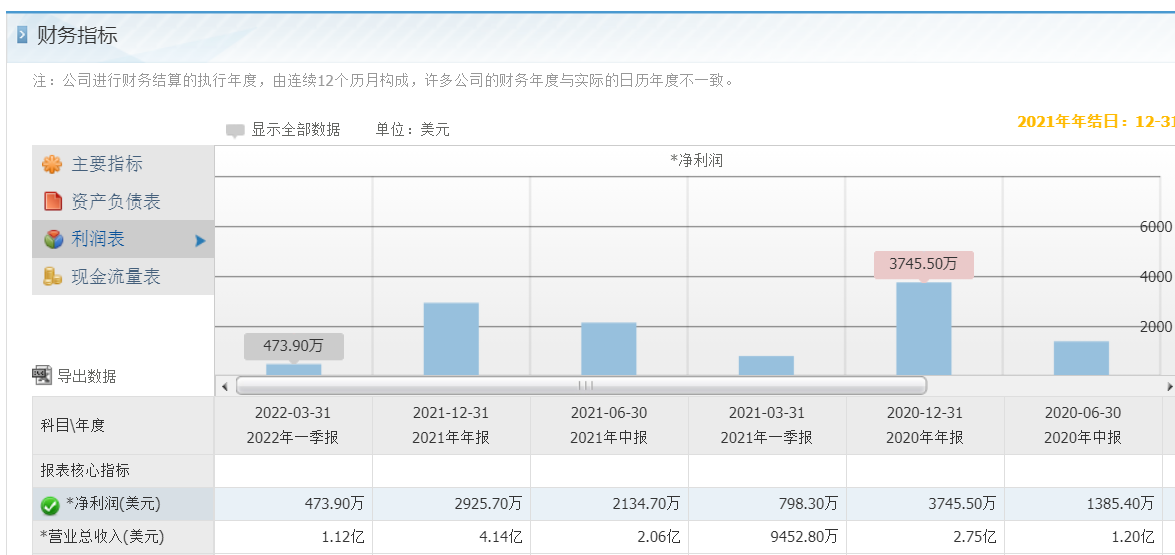Click the 2000 y-axis label
The width and height of the screenshot is (1175, 555).
tap(1156, 327)
